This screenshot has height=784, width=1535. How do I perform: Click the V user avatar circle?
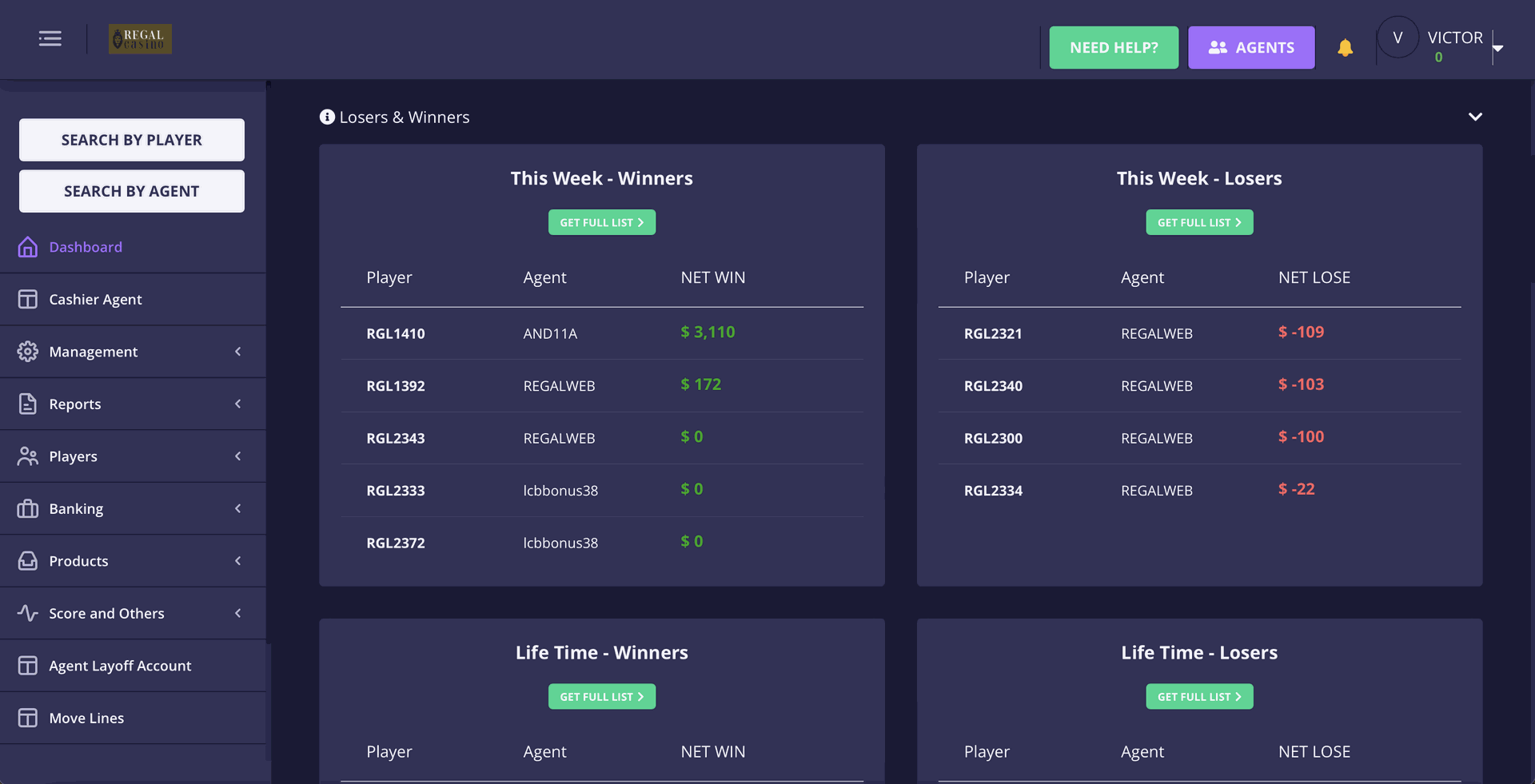click(1397, 38)
